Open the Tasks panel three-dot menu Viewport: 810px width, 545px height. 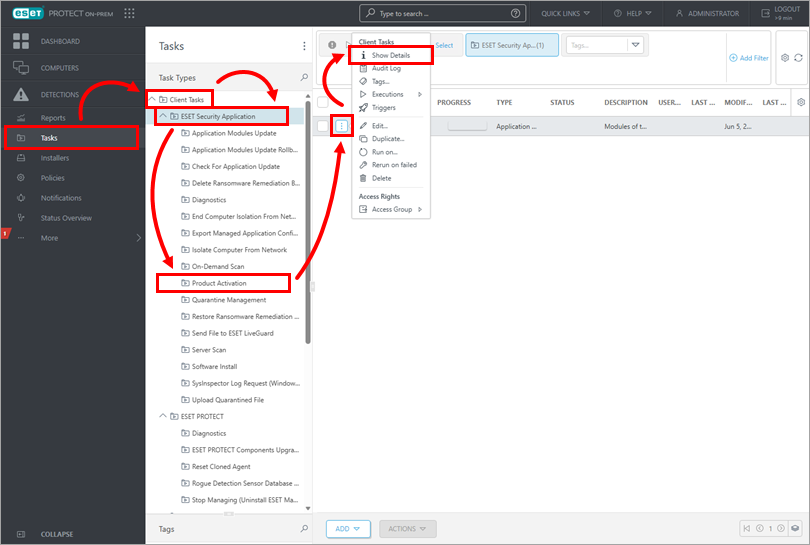(x=304, y=46)
